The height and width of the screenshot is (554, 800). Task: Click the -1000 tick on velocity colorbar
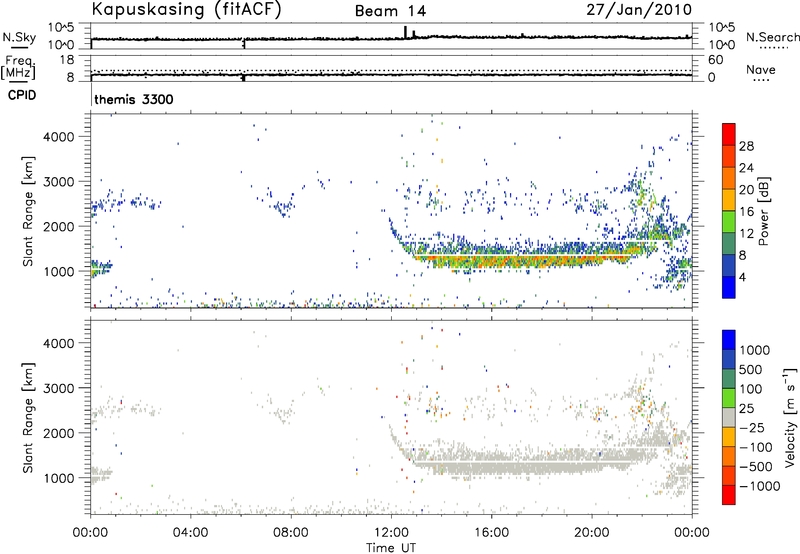[x=760, y=486]
